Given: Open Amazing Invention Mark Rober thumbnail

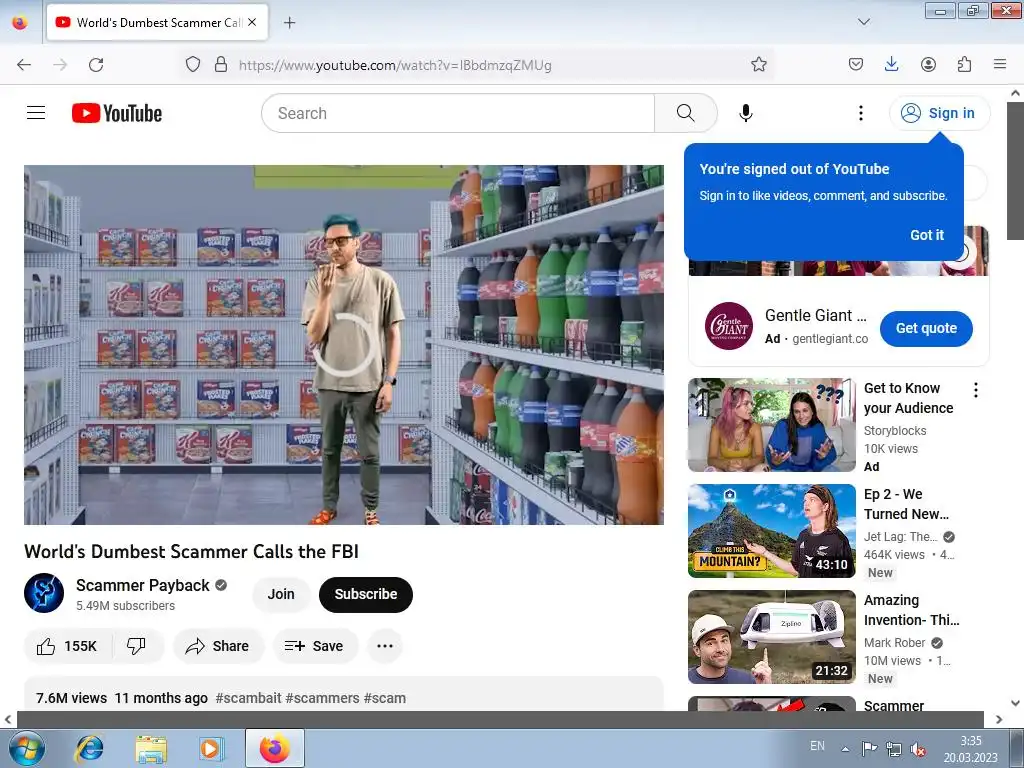Looking at the screenshot, I should coord(771,637).
